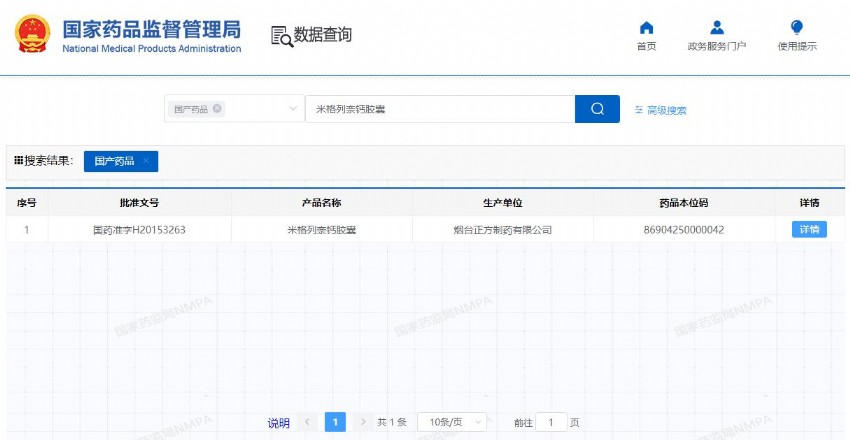Expand the drug category dropdown arrow
The width and height of the screenshot is (850, 440).
click(x=294, y=109)
